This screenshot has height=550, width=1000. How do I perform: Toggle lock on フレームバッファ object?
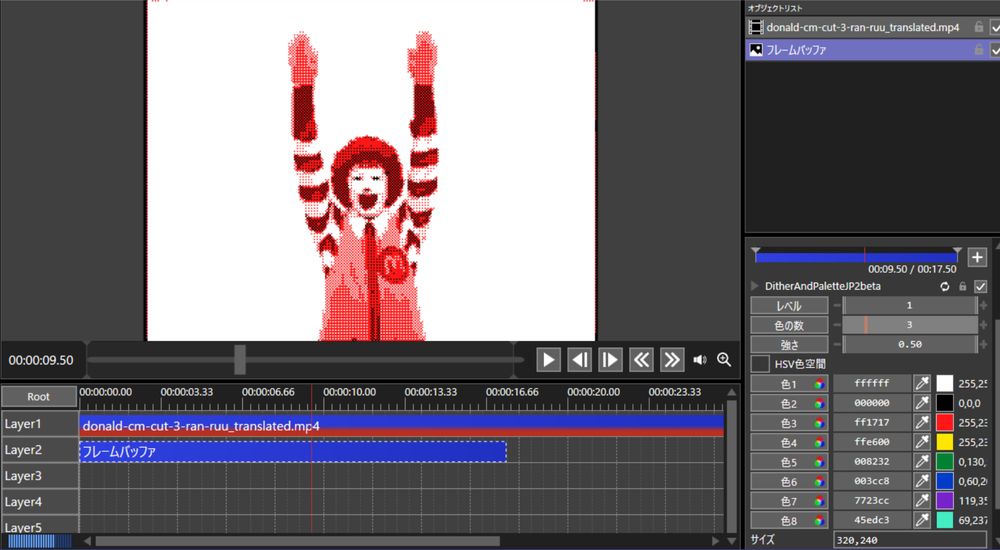pos(978,49)
